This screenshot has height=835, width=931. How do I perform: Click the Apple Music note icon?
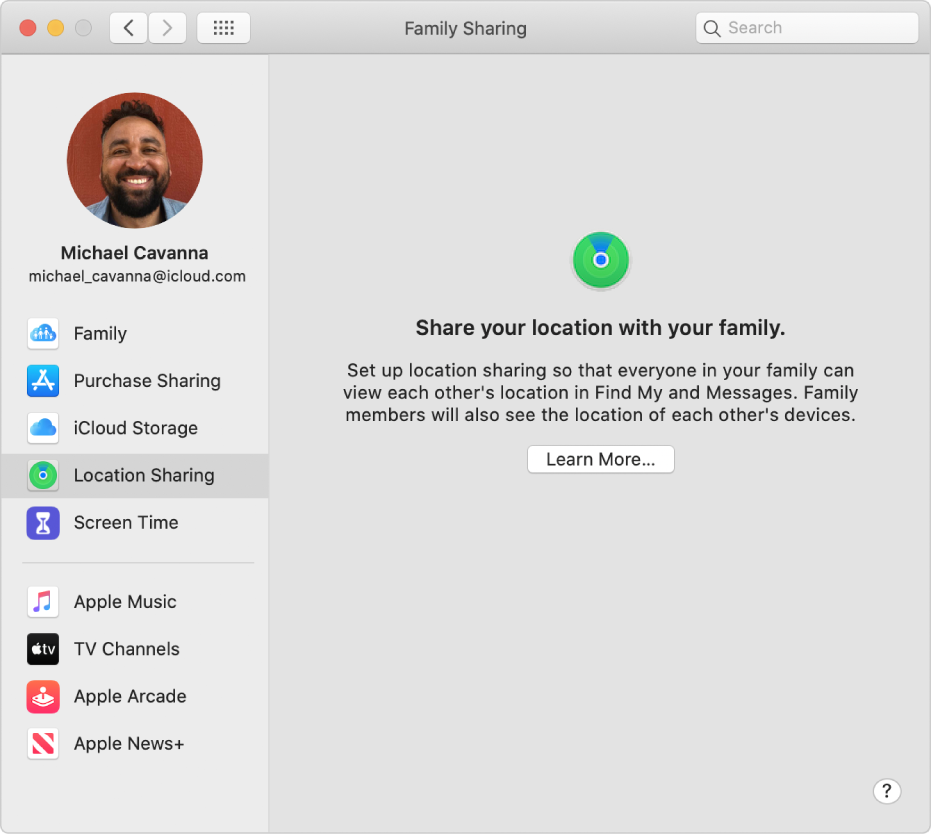coord(43,602)
